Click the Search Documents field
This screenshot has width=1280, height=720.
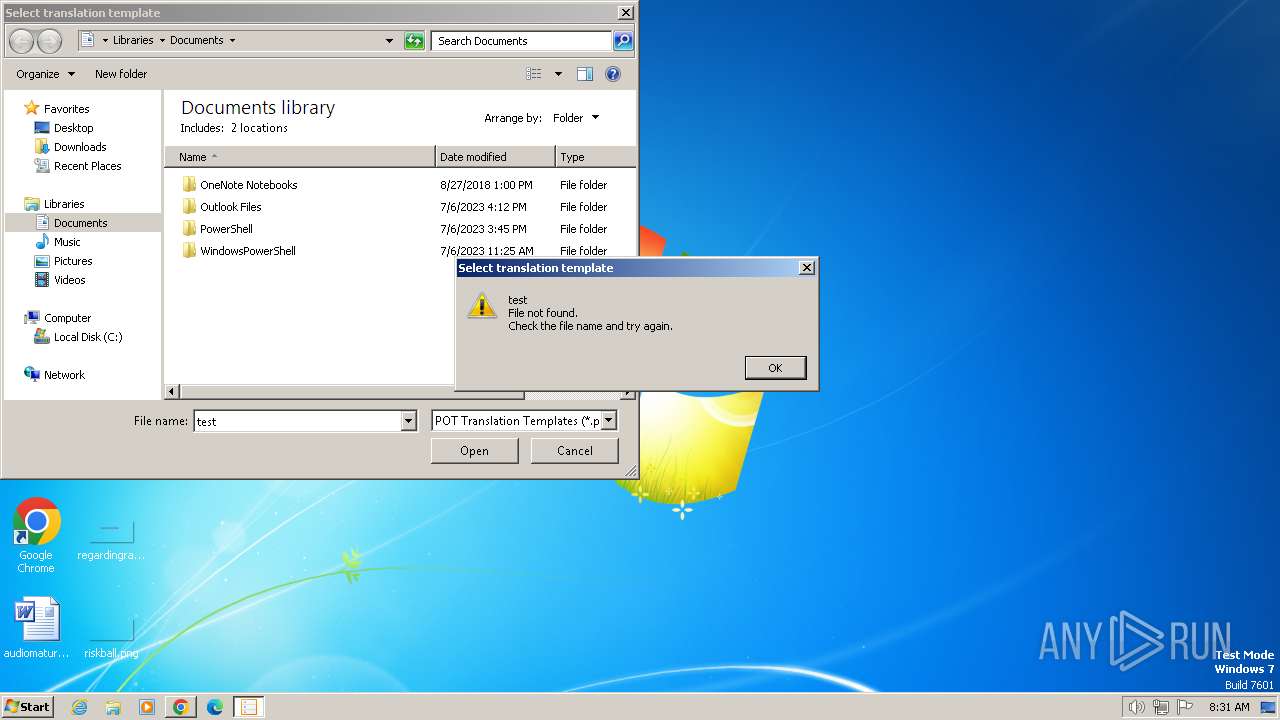point(522,41)
